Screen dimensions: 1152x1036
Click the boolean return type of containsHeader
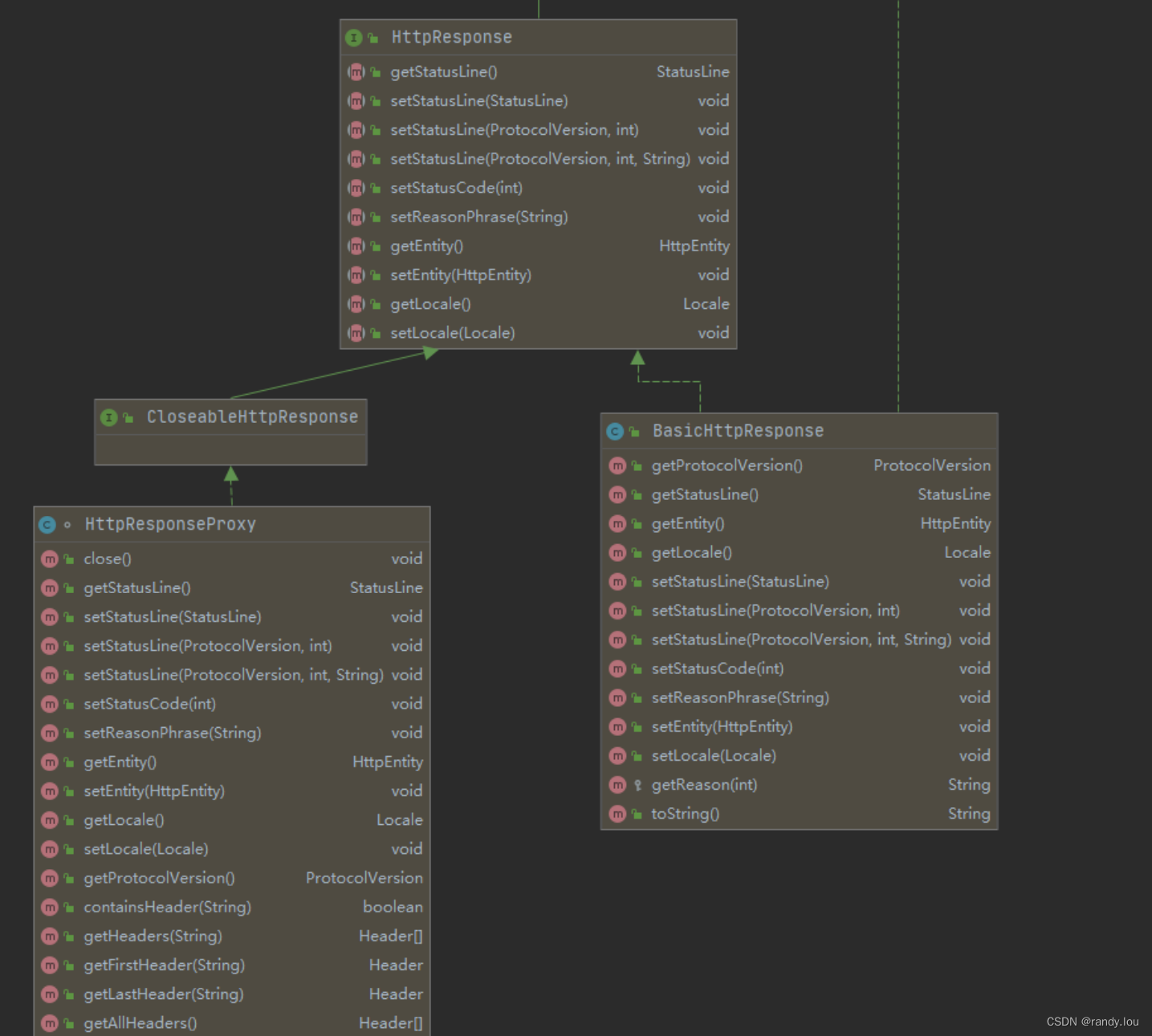[x=393, y=907]
